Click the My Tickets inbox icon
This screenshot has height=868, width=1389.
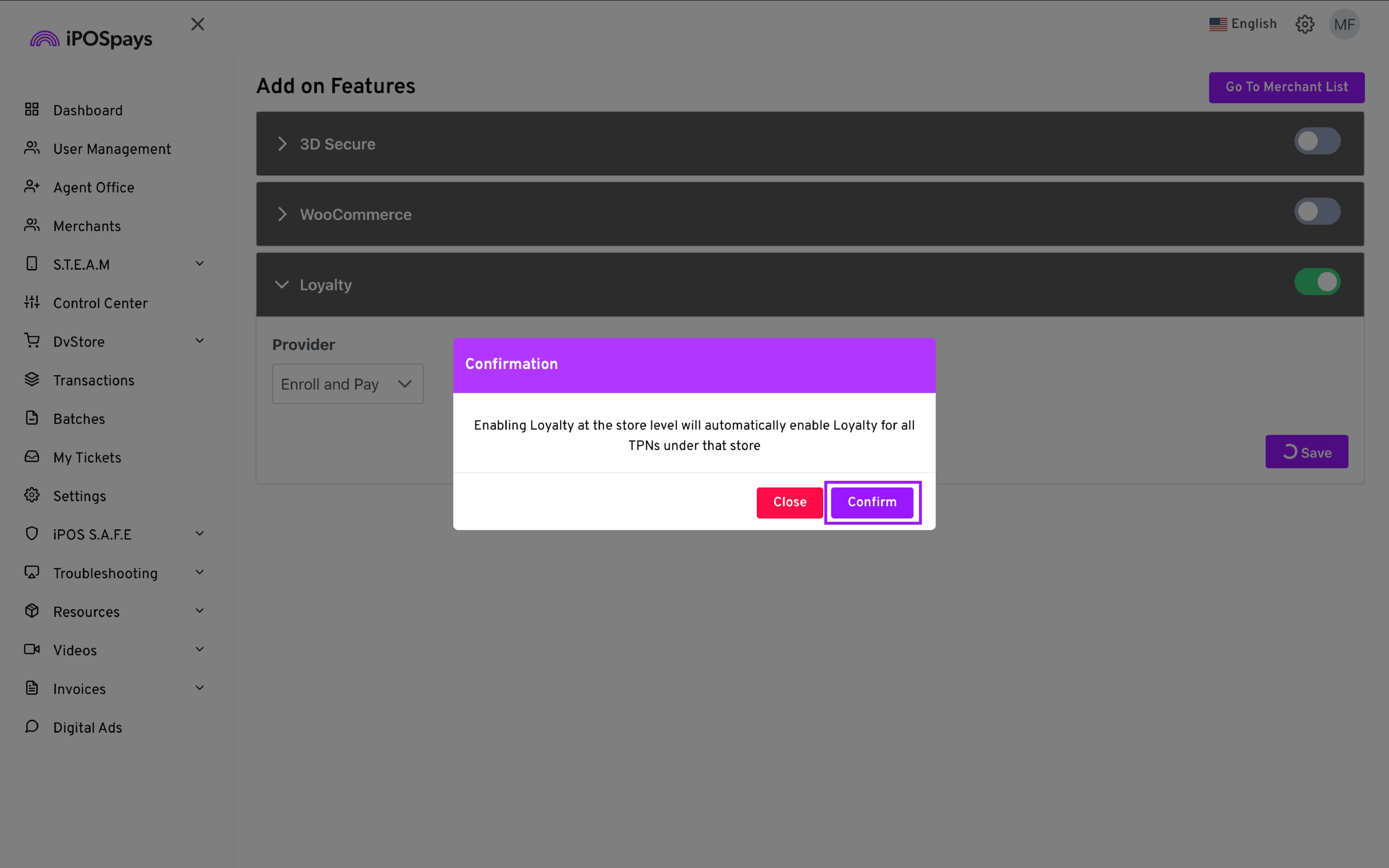(x=31, y=456)
